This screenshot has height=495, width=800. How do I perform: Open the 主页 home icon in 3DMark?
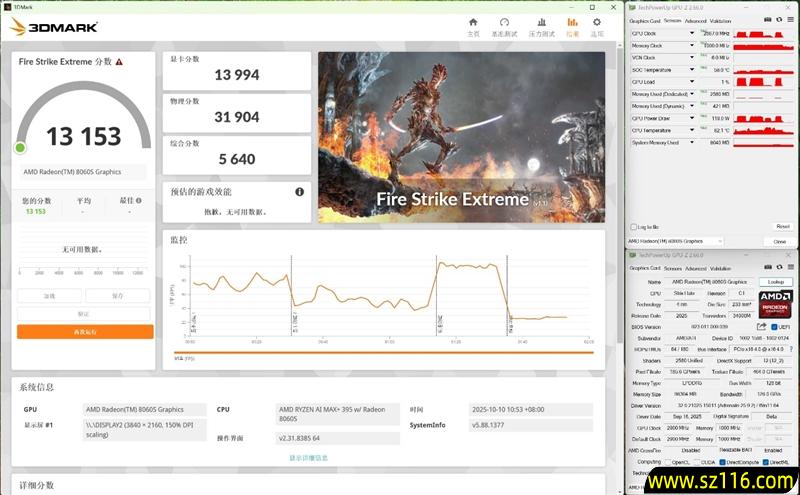pyautogui.click(x=473, y=26)
